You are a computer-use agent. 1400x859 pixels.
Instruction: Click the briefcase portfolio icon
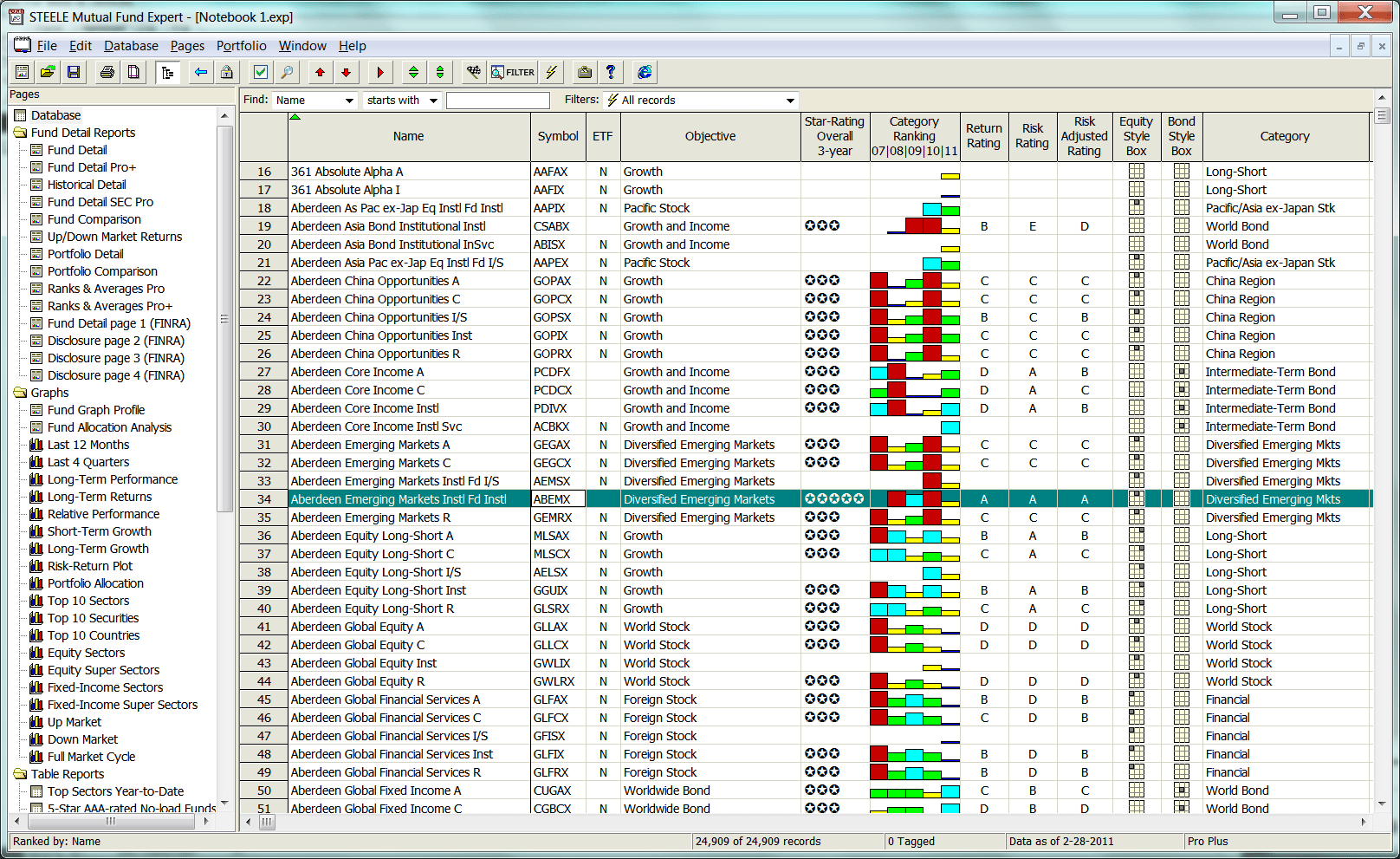tap(585, 72)
